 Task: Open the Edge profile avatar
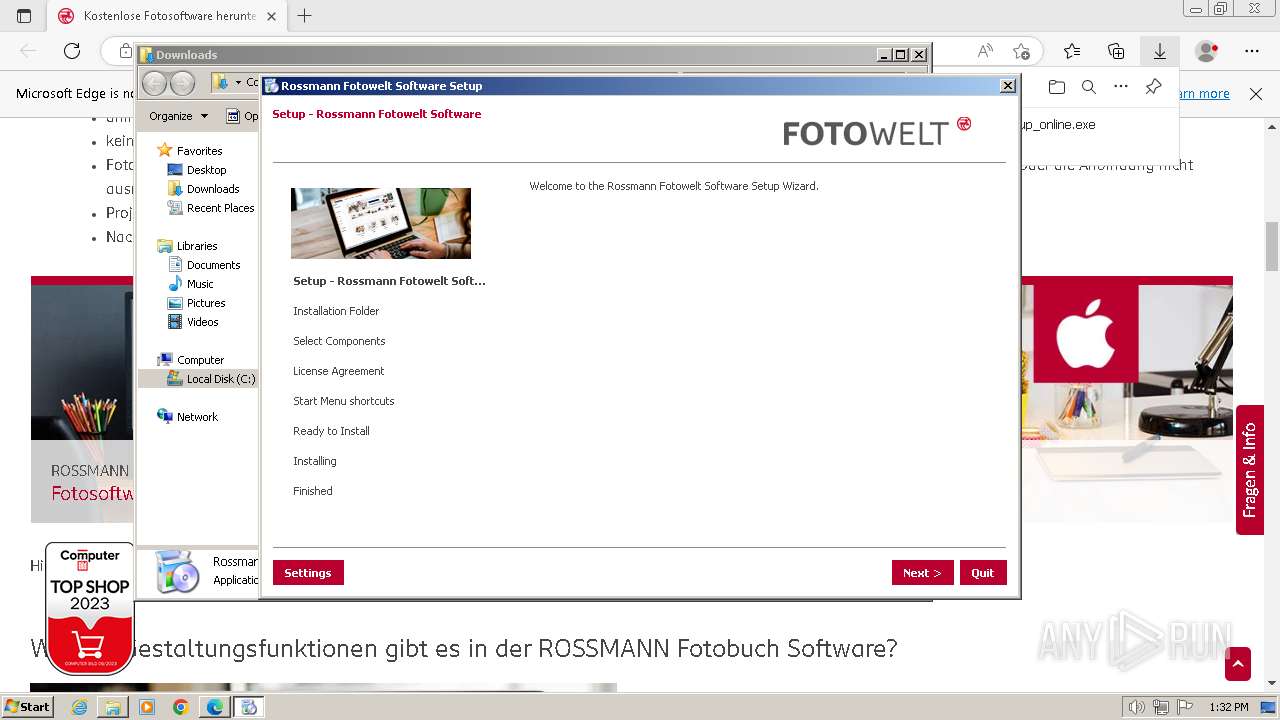(x=1207, y=51)
